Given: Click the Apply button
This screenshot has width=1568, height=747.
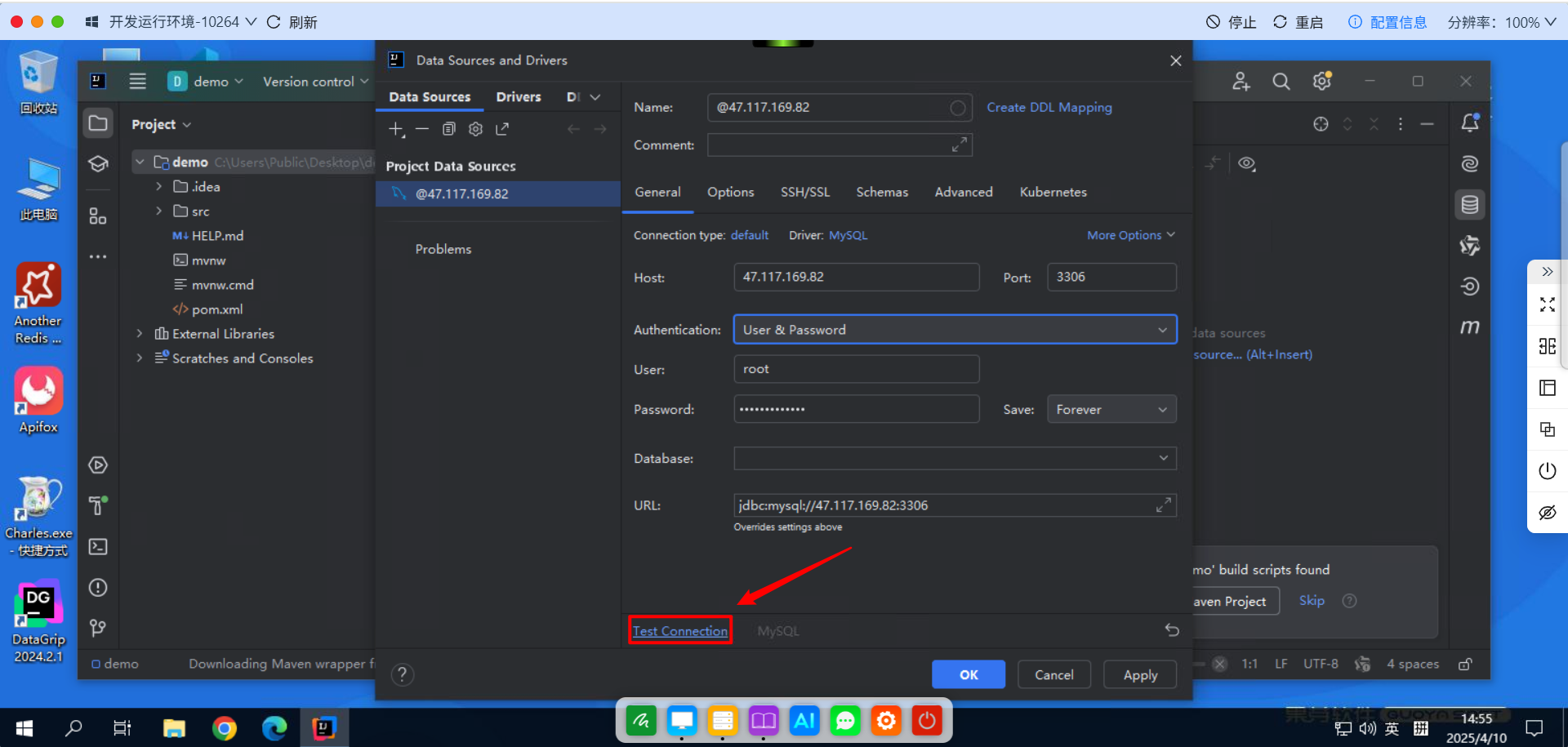Looking at the screenshot, I should pyautogui.click(x=1140, y=674).
